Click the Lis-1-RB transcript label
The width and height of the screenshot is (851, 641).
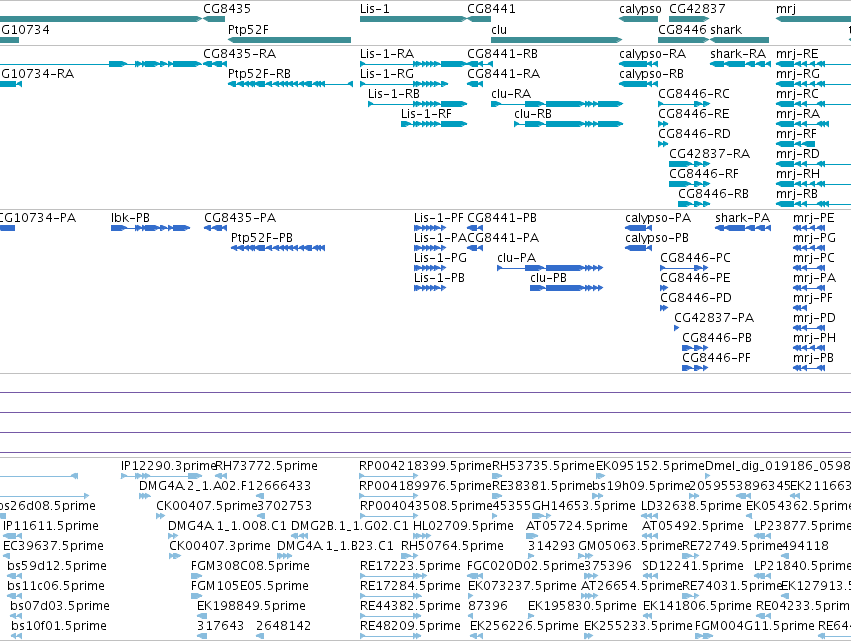tap(394, 94)
